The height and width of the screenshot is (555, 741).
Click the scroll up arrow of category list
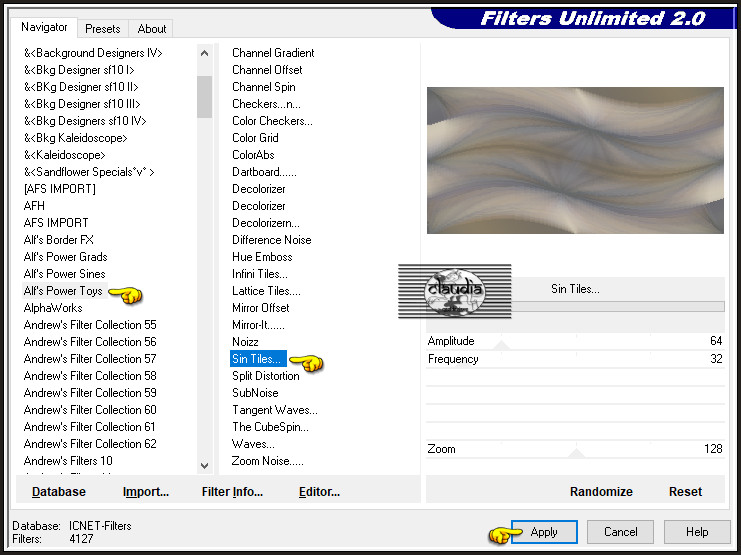(x=205, y=53)
